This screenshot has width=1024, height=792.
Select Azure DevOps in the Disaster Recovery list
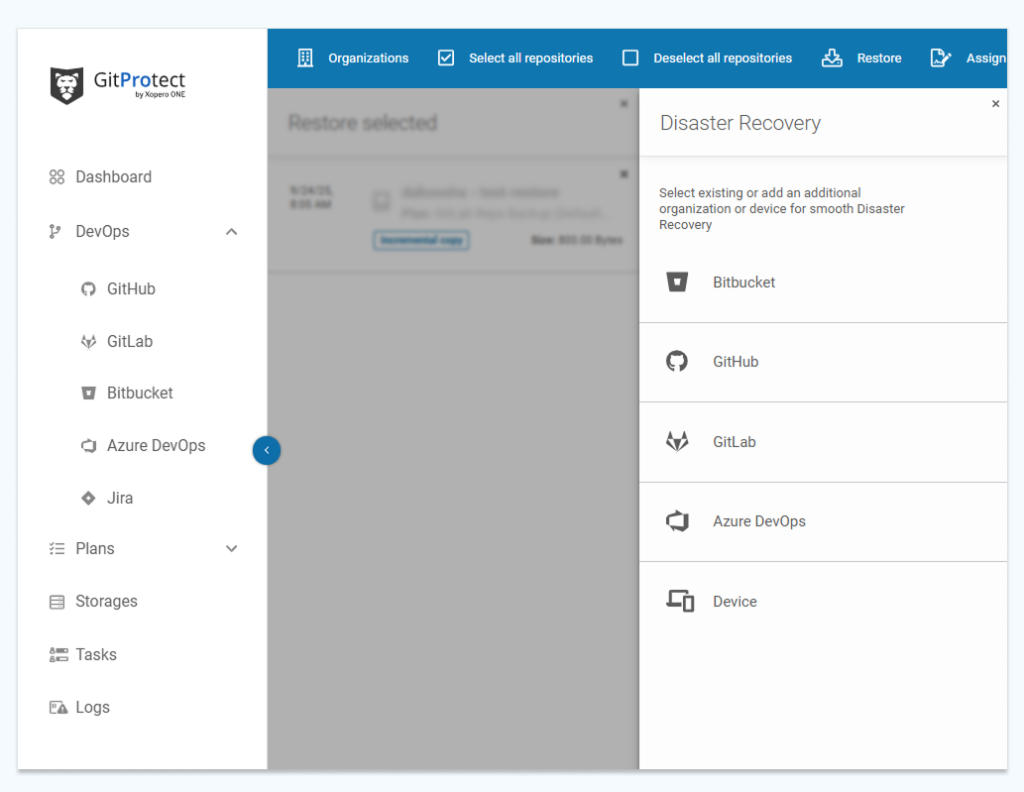(823, 522)
